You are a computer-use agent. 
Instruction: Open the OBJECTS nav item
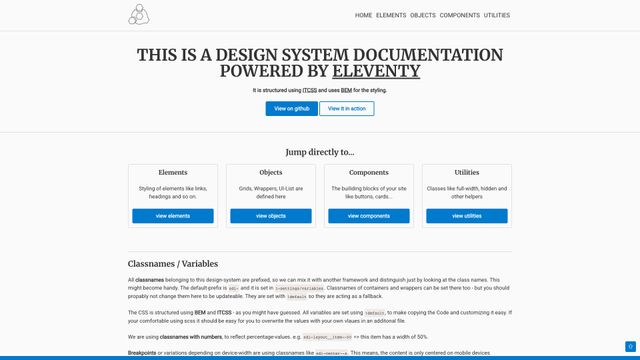point(423,15)
